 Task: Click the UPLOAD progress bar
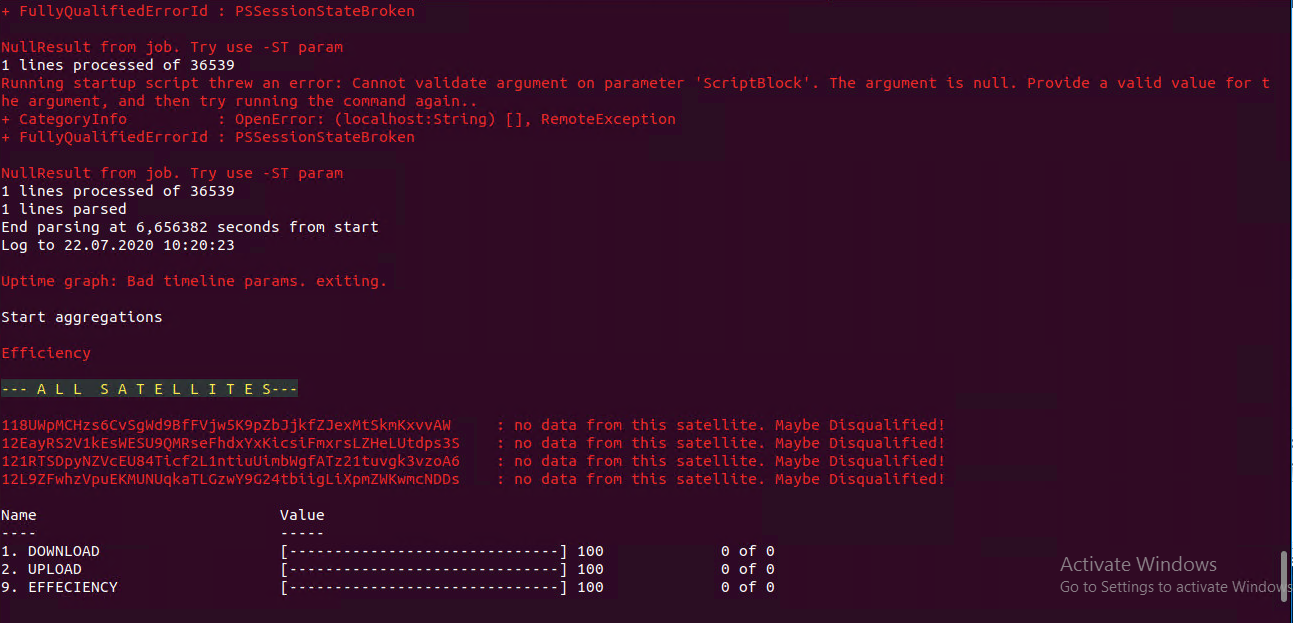(x=424, y=569)
